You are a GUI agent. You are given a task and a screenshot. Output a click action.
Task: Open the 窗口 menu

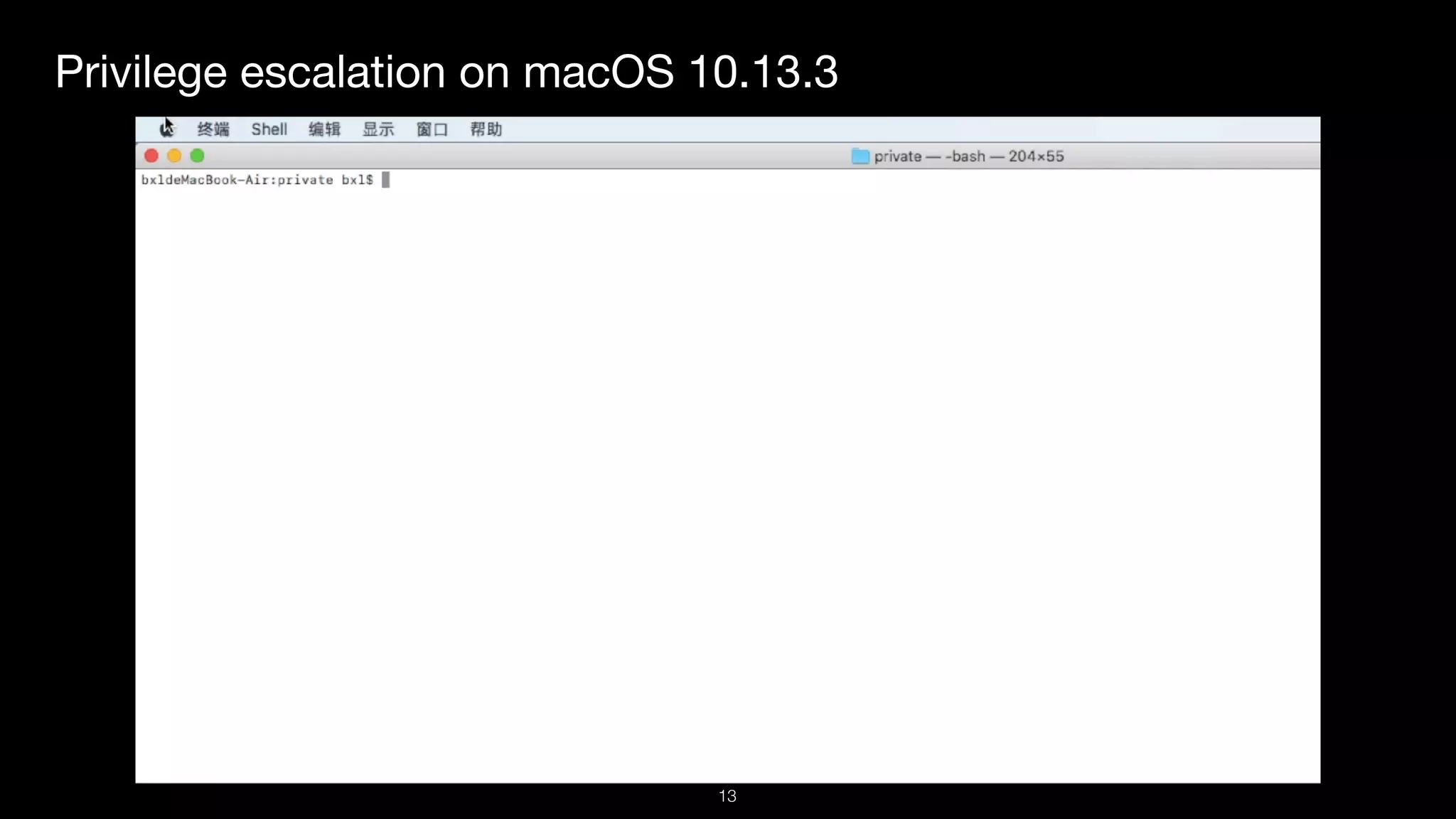coord(432,129)
